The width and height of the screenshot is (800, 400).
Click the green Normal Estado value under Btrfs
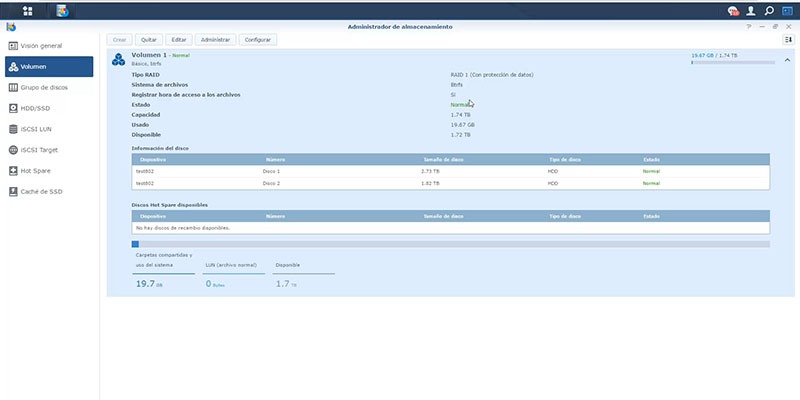(459, 105)
